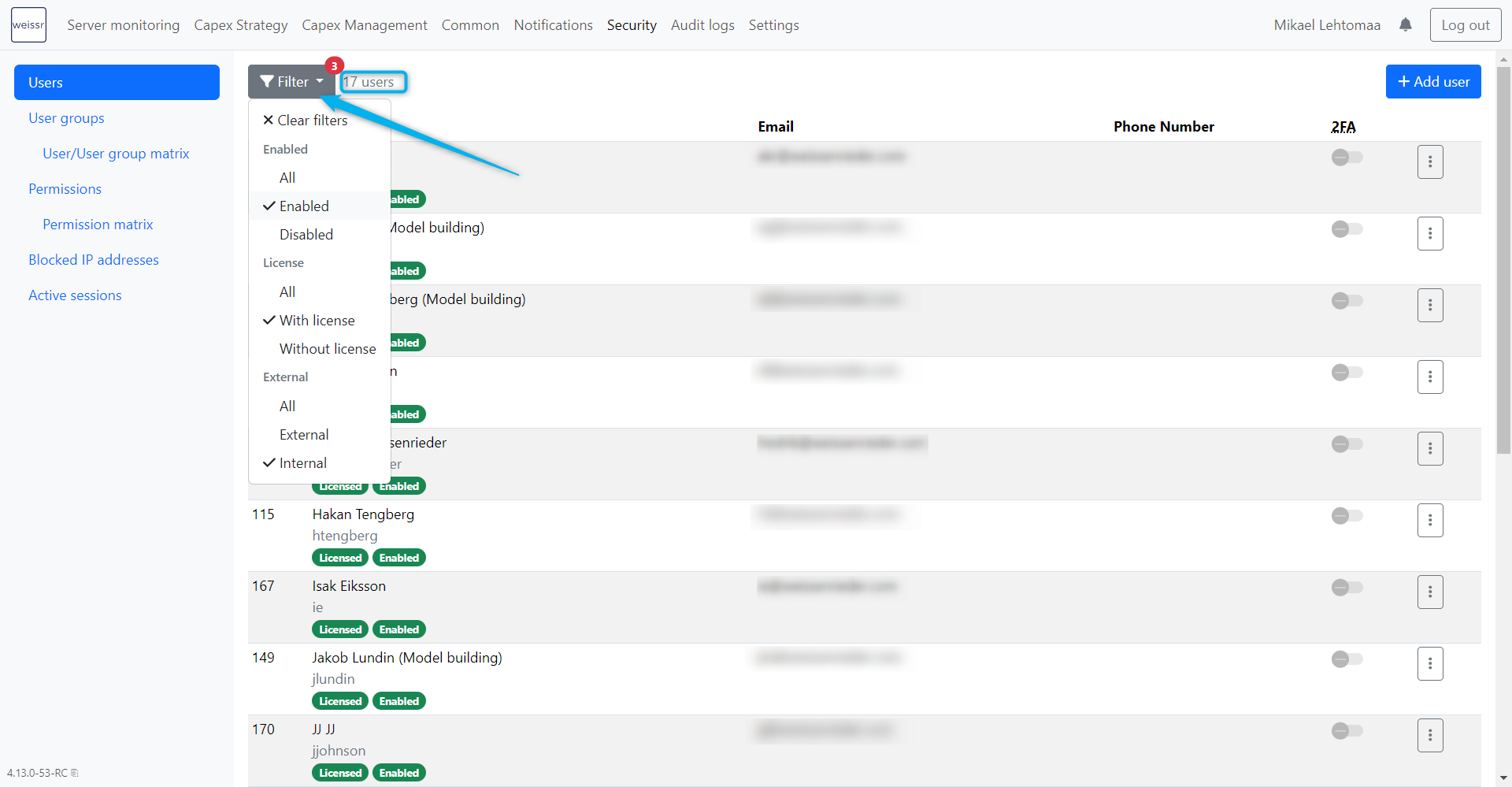Viewport: 1512px width, 787px height.
Task: Click Mikael Lehtomaa user name
Action: (1327, 25)
